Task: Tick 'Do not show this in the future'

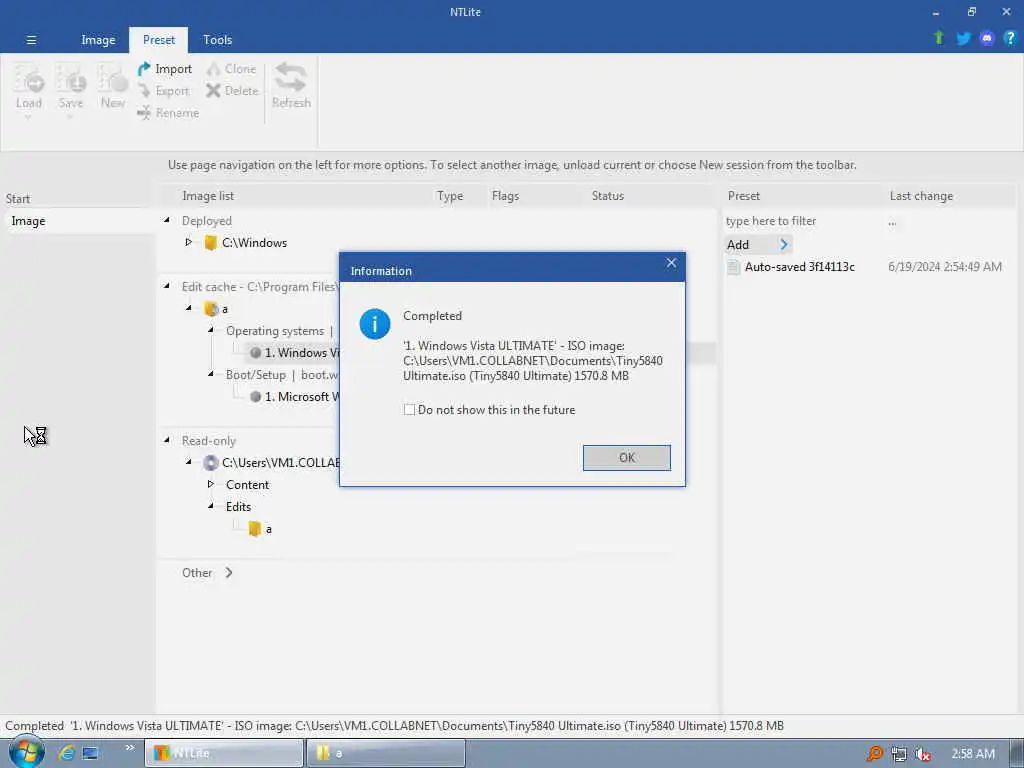Action: (x=409, y=410)
